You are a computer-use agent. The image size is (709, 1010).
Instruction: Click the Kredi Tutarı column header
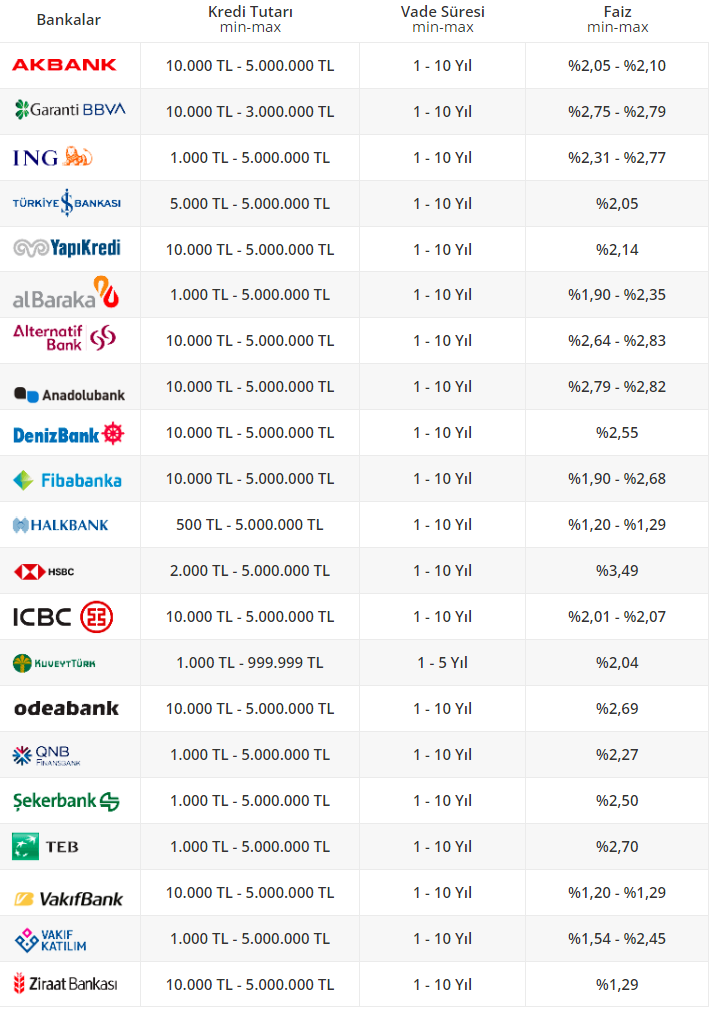click(x=250, y=19)
